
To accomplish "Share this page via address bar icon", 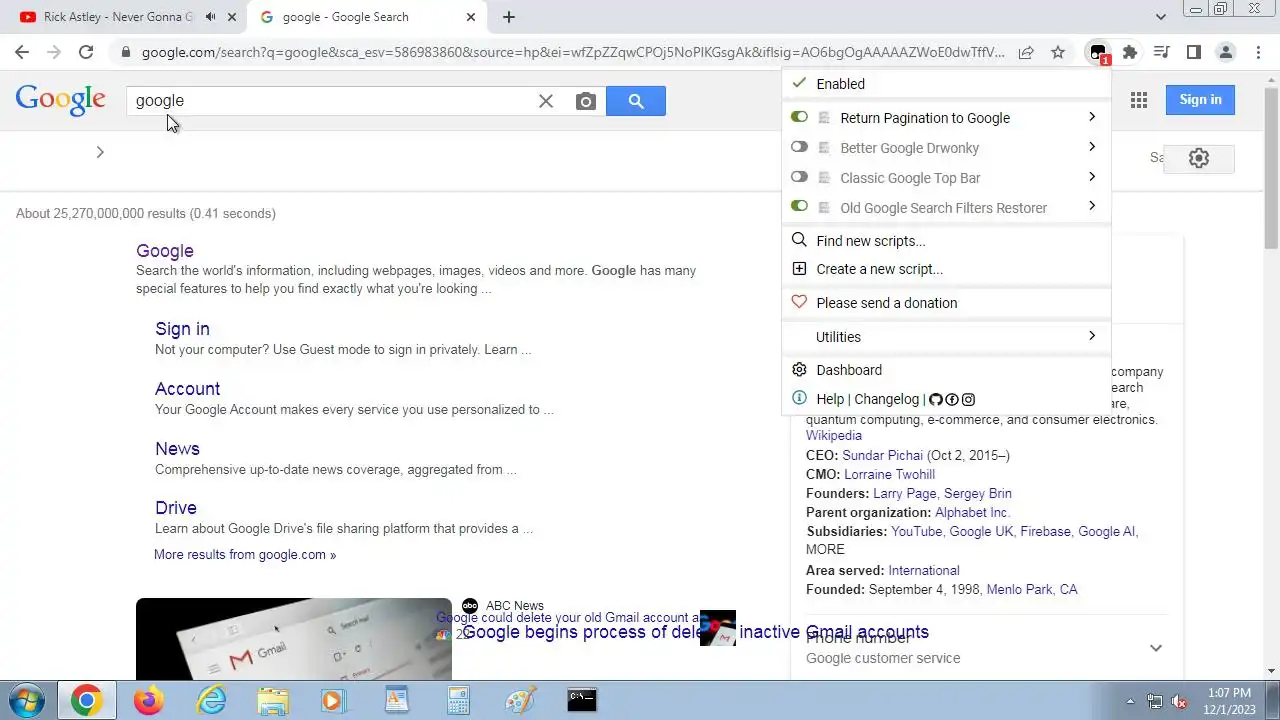I will [1026, 53].
